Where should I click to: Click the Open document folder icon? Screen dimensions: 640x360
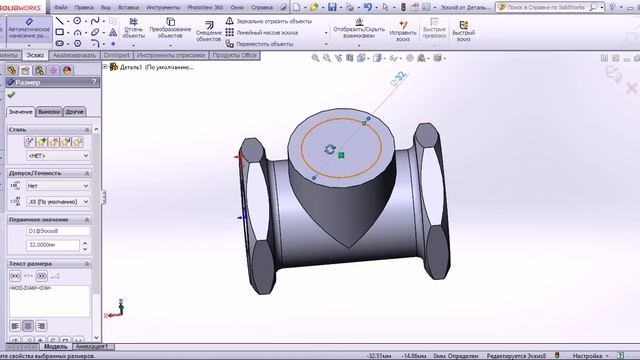314,7
